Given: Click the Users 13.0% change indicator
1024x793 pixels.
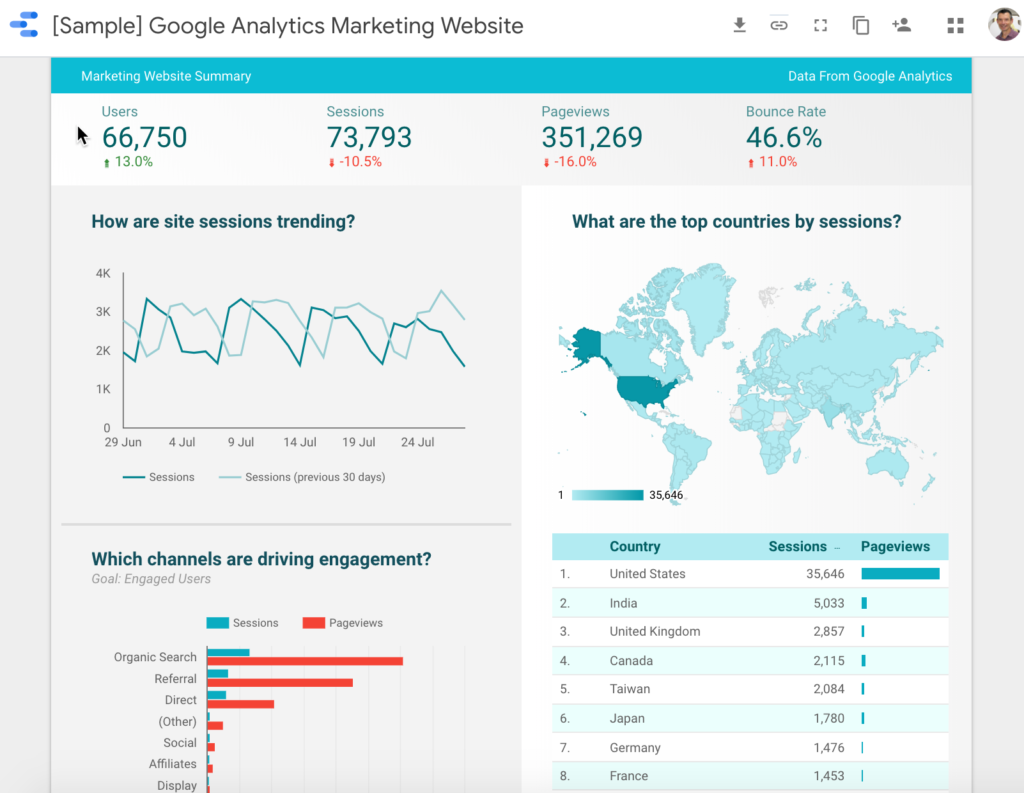Looking at the screenshot, I should [128, 162].
